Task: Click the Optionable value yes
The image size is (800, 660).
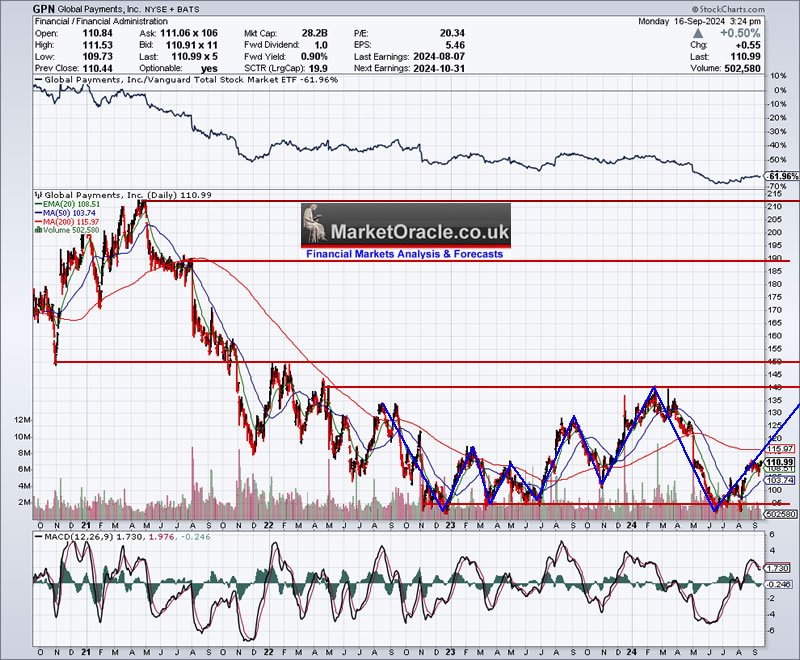Action: point(209,68)
